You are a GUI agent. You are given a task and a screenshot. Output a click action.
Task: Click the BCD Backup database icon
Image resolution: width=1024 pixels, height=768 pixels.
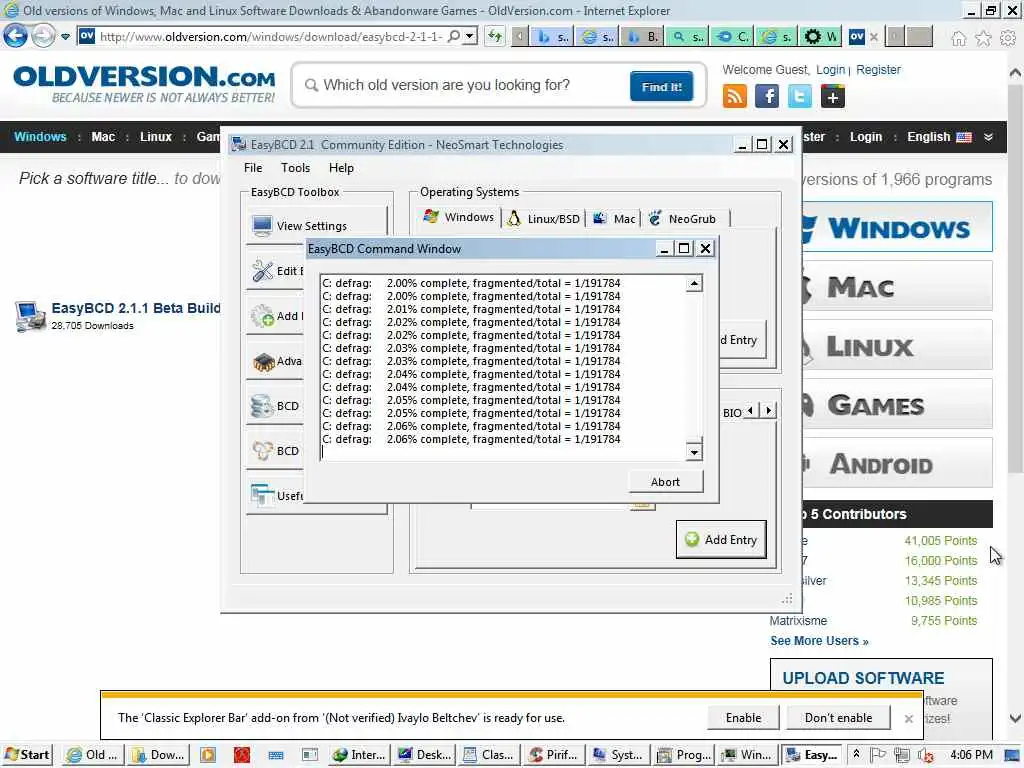tap(263, 406)
